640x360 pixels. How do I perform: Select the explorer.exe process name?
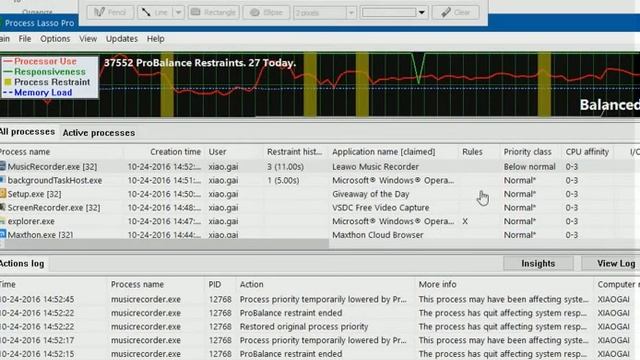click(x=31, y=221)
